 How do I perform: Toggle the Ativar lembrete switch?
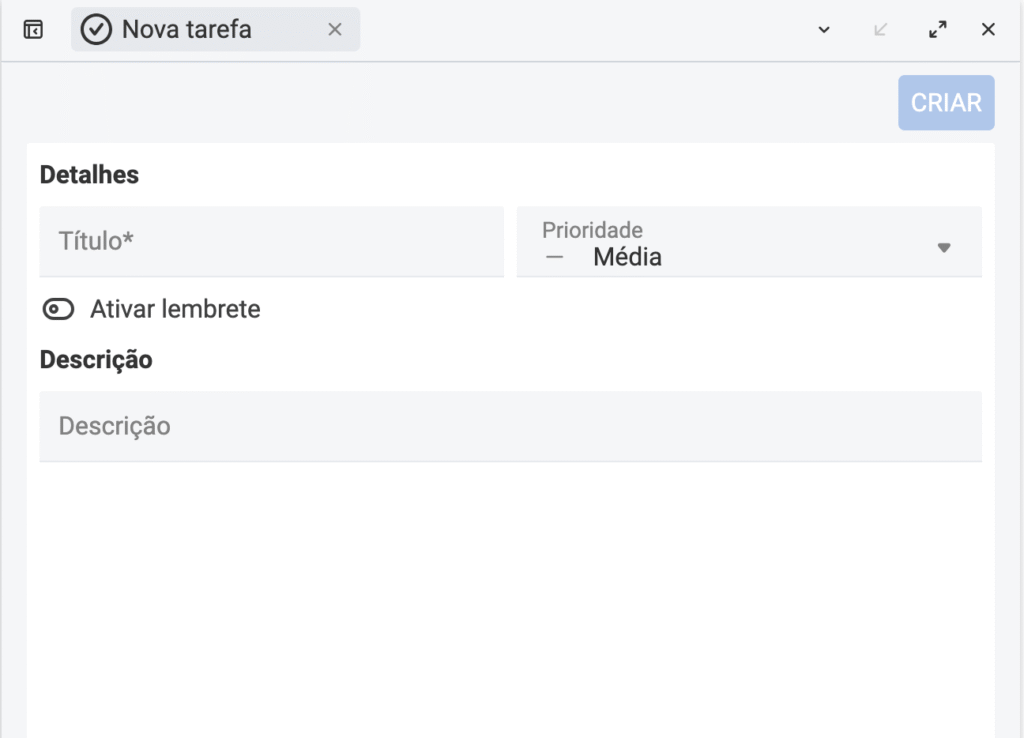tap(59, 310)
